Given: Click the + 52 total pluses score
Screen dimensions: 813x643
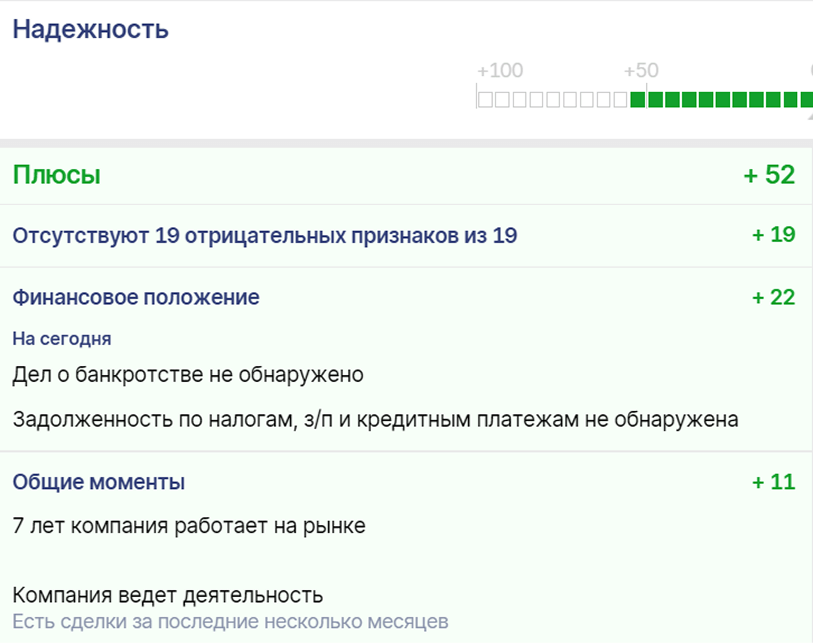Looking at the screenshot, I should [x=769, y=175].
